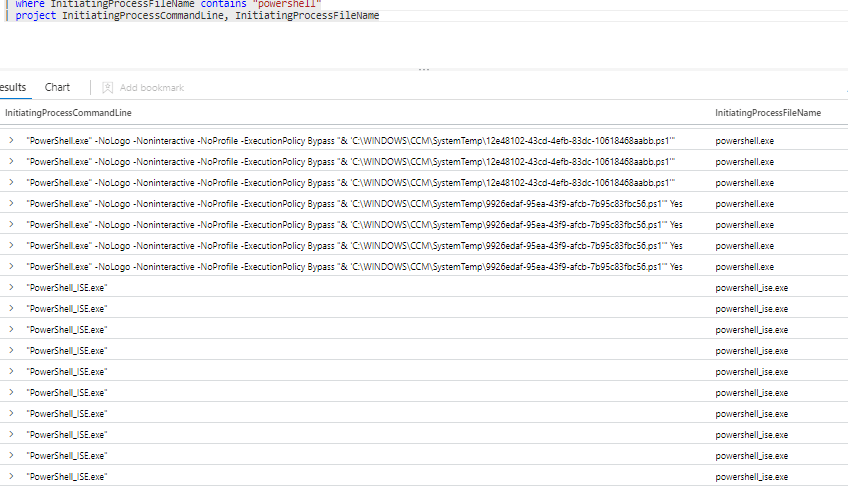Select powershell_ise.exe file name in first ISE row
The image size is (848, 491).
752,288
